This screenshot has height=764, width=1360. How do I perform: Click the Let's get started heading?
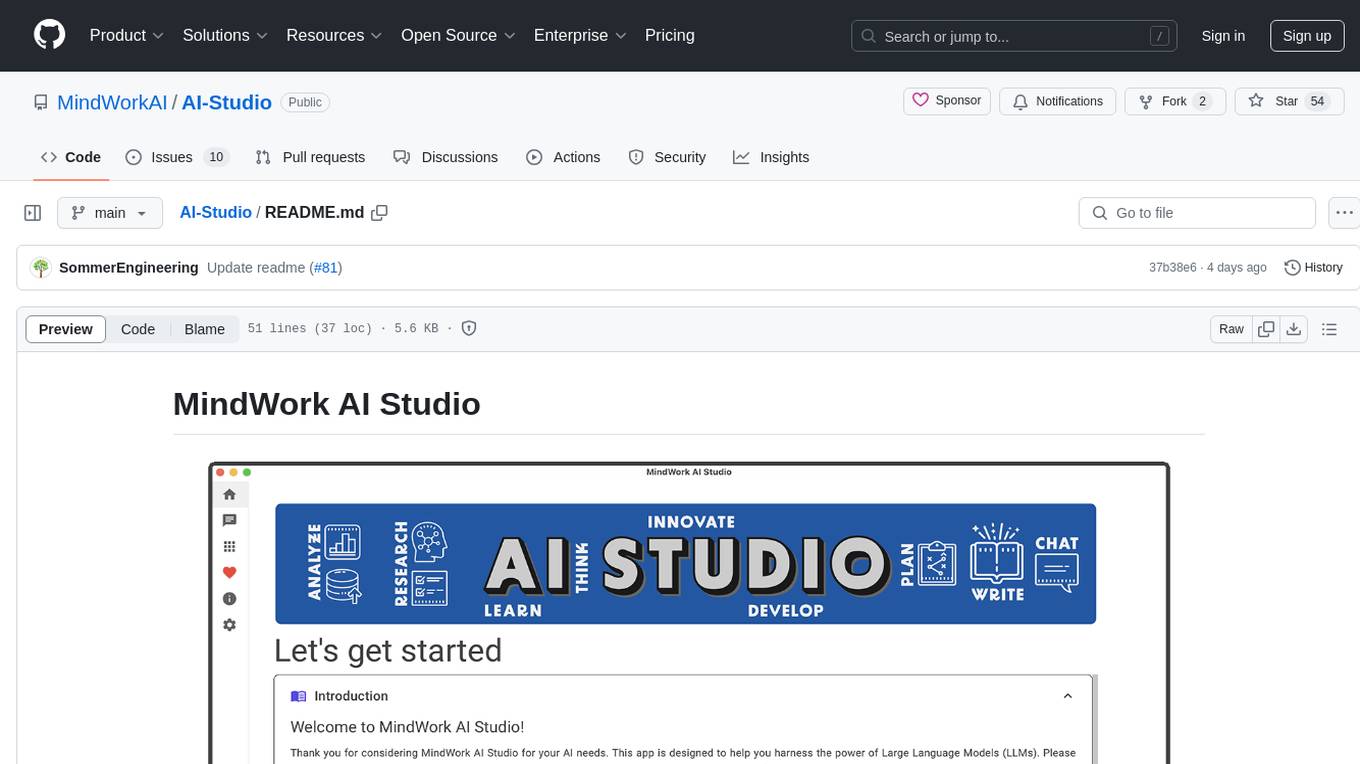coord(388,650)
